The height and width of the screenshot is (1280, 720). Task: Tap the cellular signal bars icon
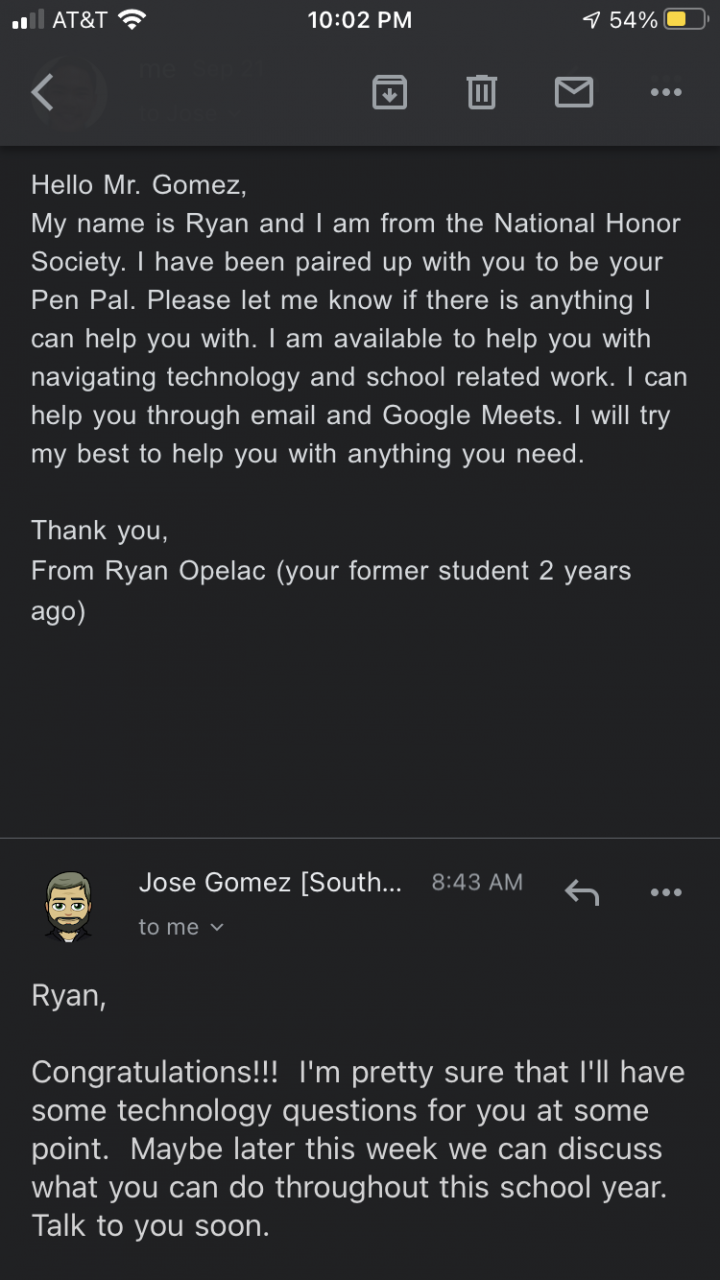(x=28, y=20)
